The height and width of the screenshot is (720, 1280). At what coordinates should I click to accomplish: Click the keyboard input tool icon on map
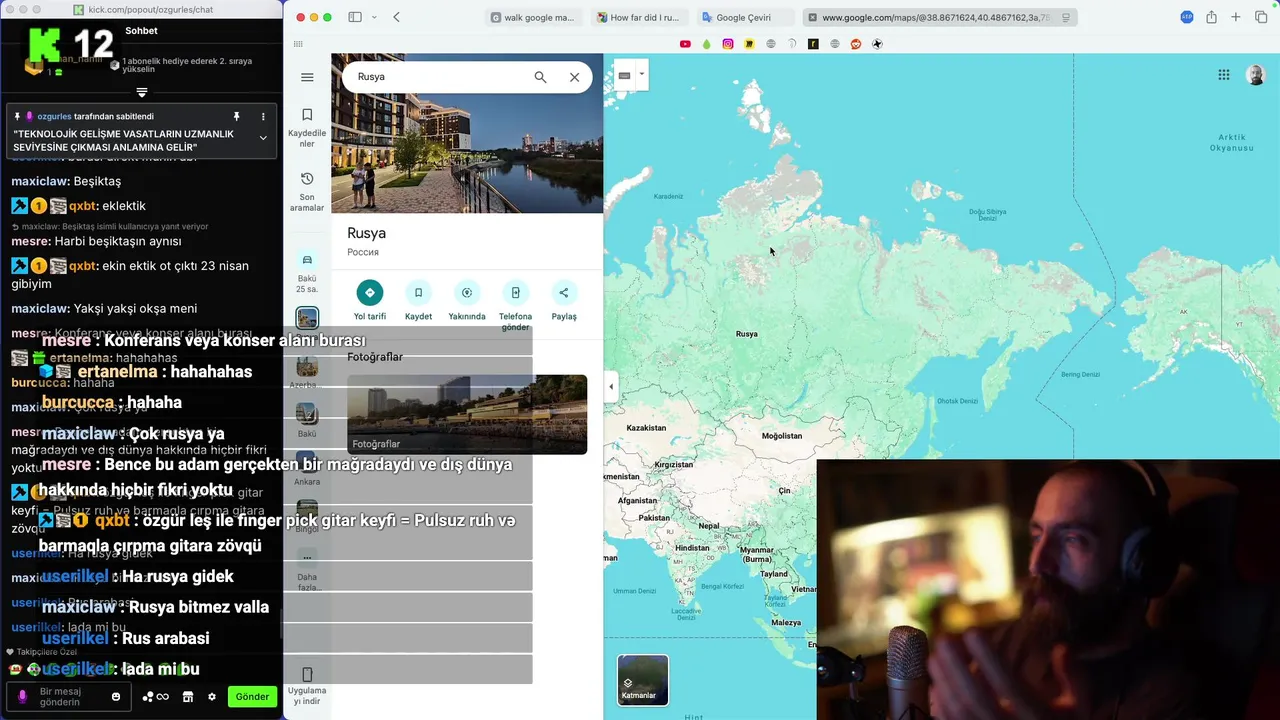coord(624,75)
